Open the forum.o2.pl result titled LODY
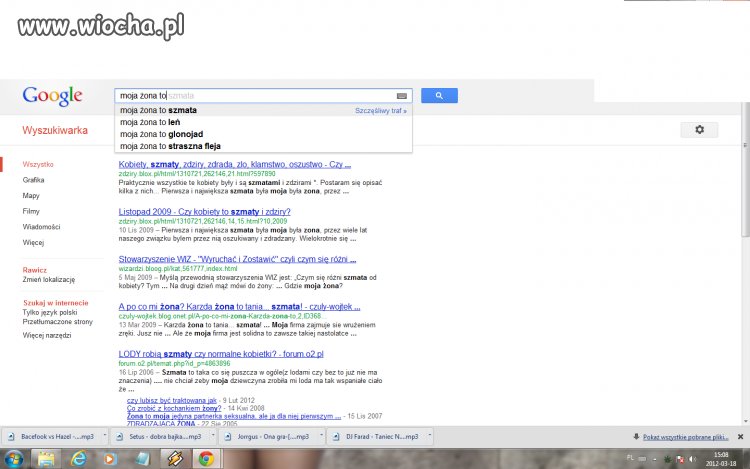Image resolution: width=750 pixels, height=469 pixels. (x=221, y=354)
